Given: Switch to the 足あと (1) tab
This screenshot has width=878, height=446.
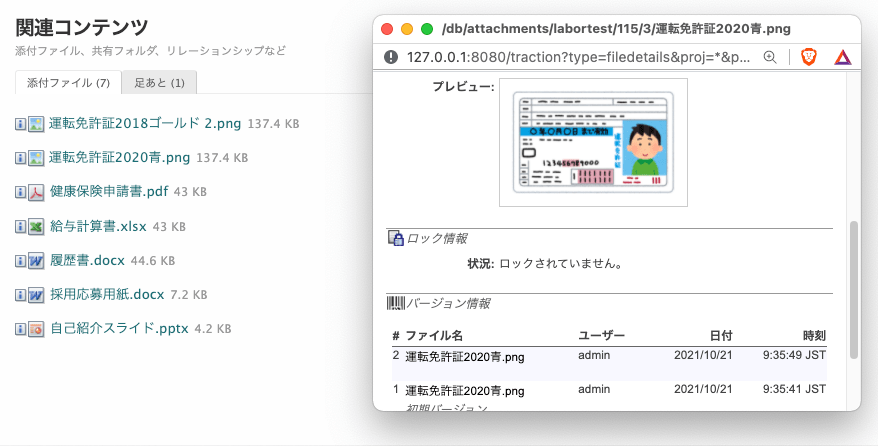Looking at the screenshot, I should (160, 82).
